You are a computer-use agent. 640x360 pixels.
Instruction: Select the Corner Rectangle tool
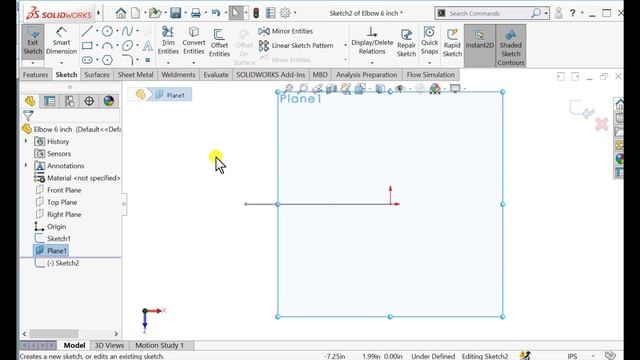click(87, 46)
